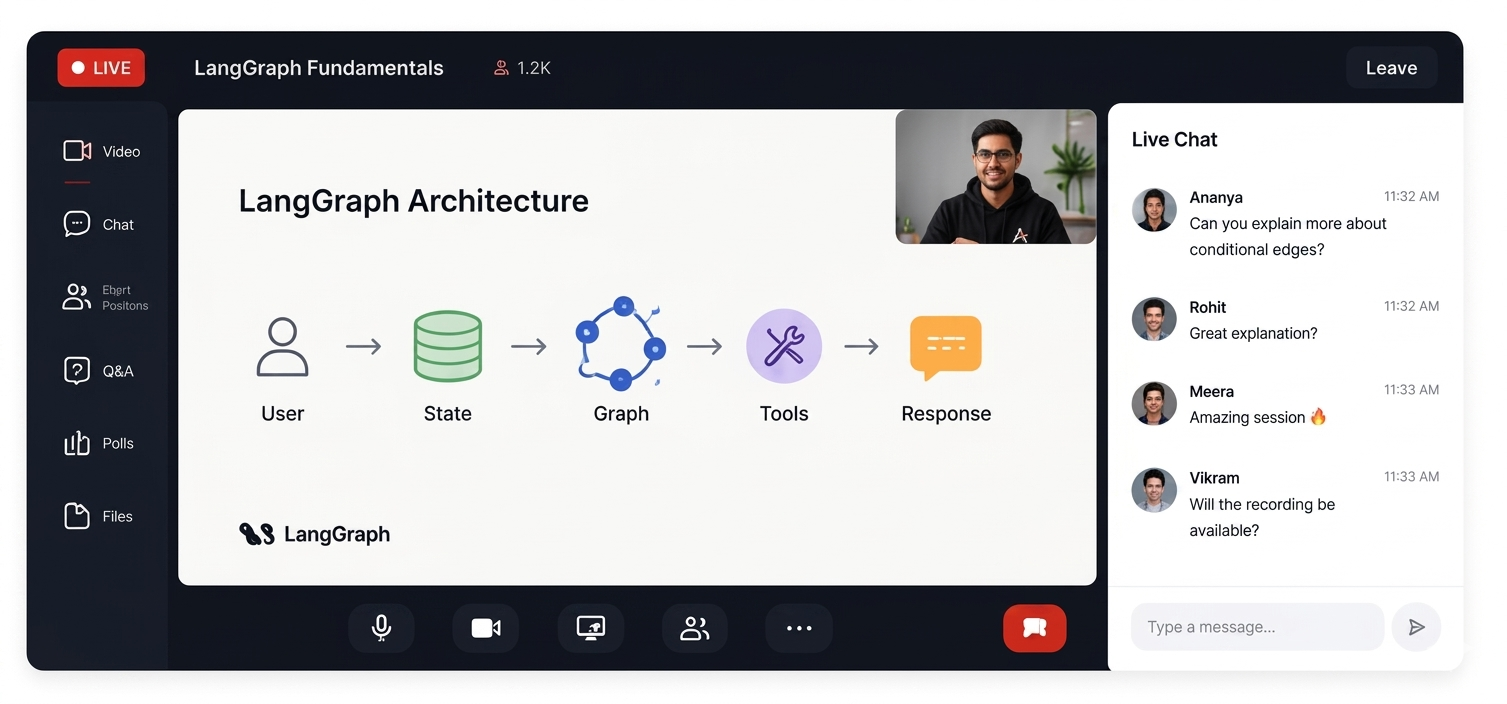
Task: Click the people sidebar icon
Action: pyautogui.click(x=77, y=297)
